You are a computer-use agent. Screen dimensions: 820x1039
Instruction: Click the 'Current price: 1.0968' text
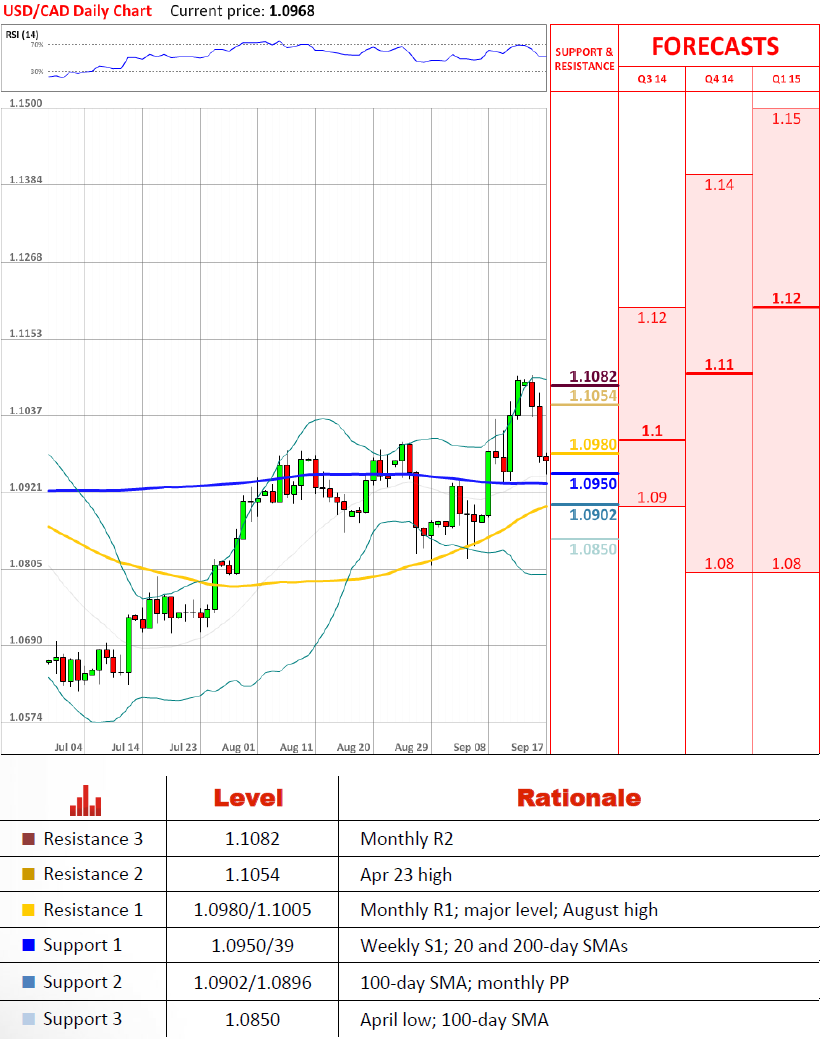click(243, 11)
